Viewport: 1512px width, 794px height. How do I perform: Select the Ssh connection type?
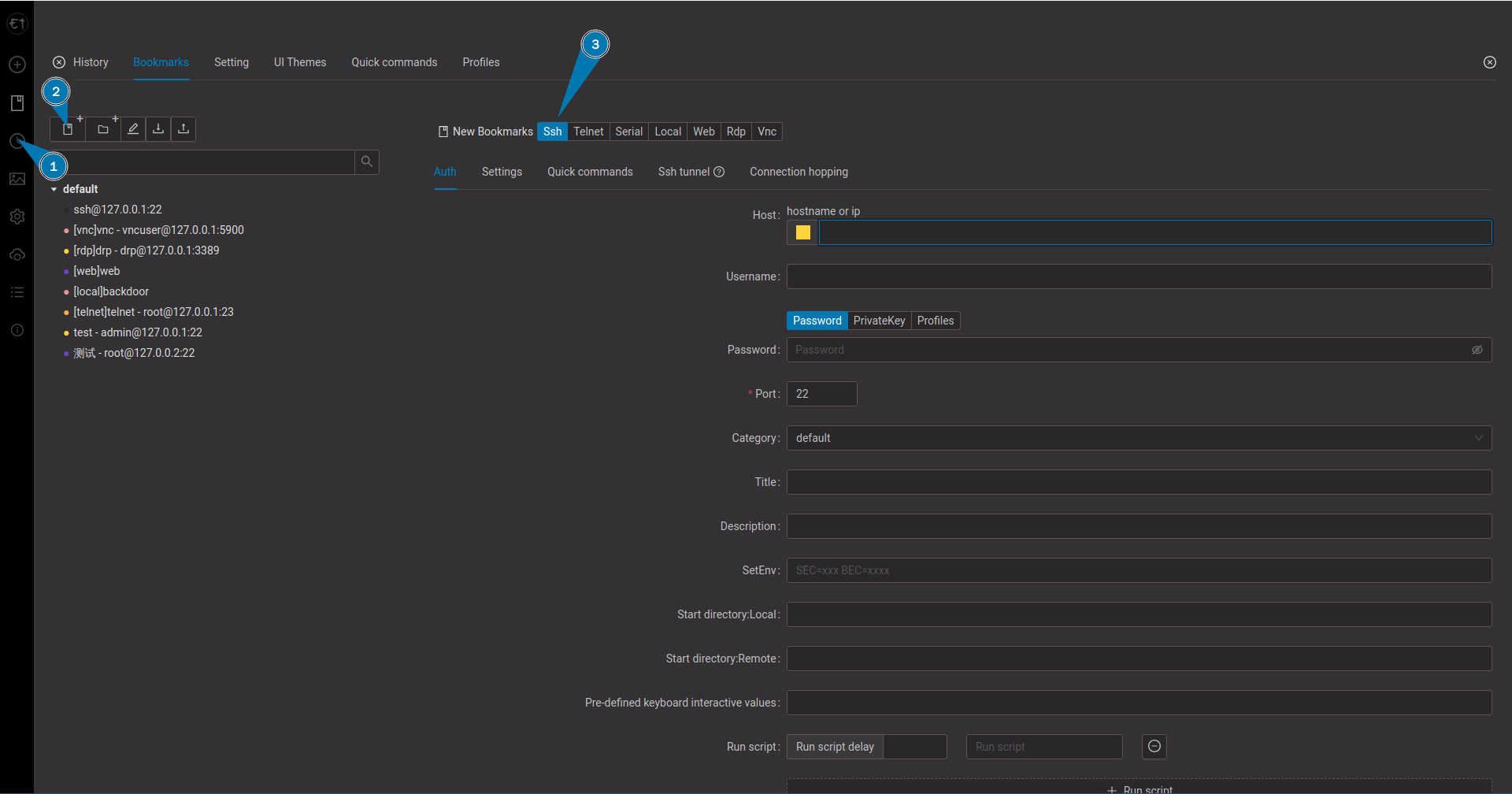[553, 132]
